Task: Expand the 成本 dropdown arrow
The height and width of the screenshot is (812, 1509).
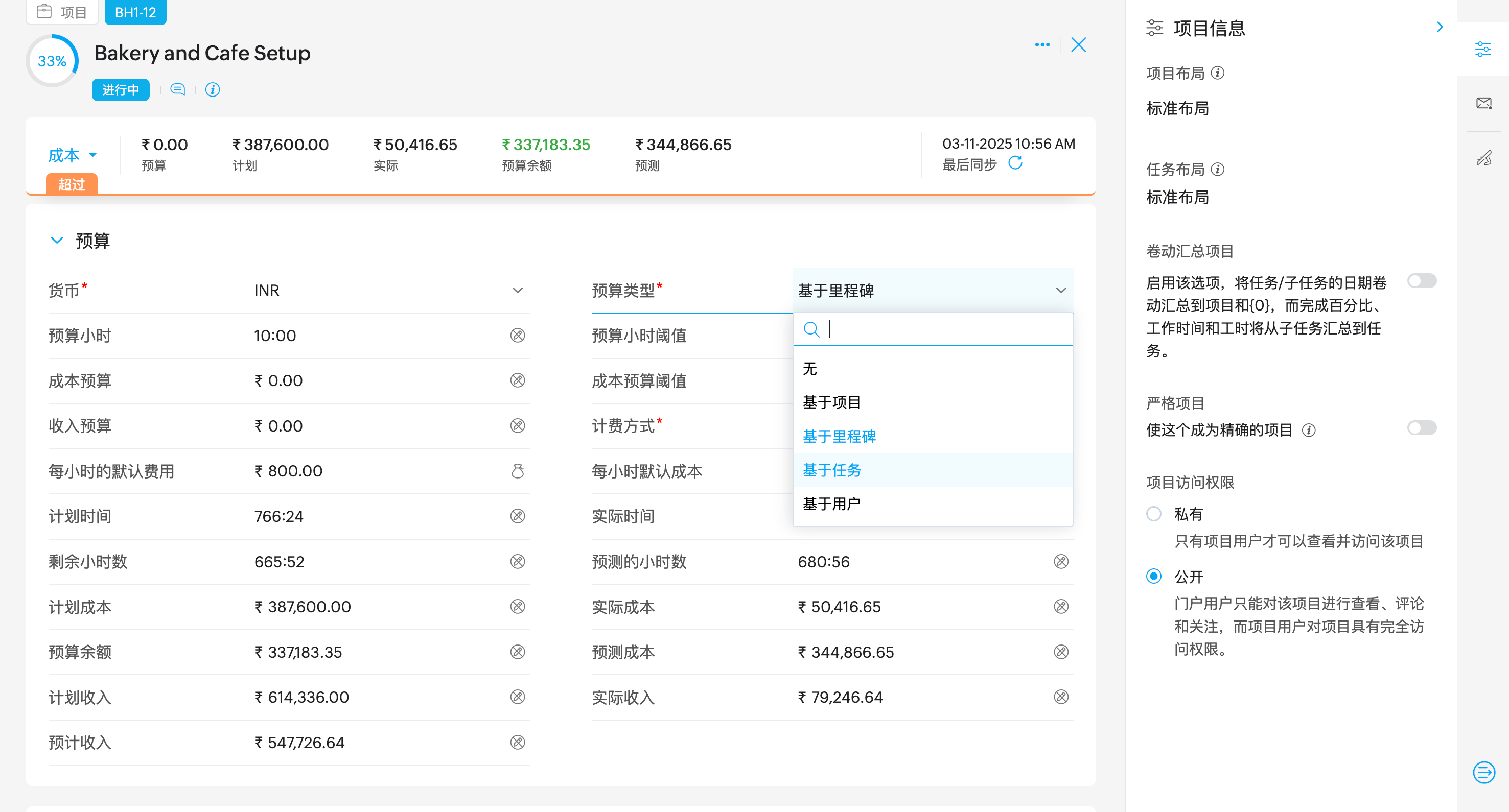Action: (92, 155)
